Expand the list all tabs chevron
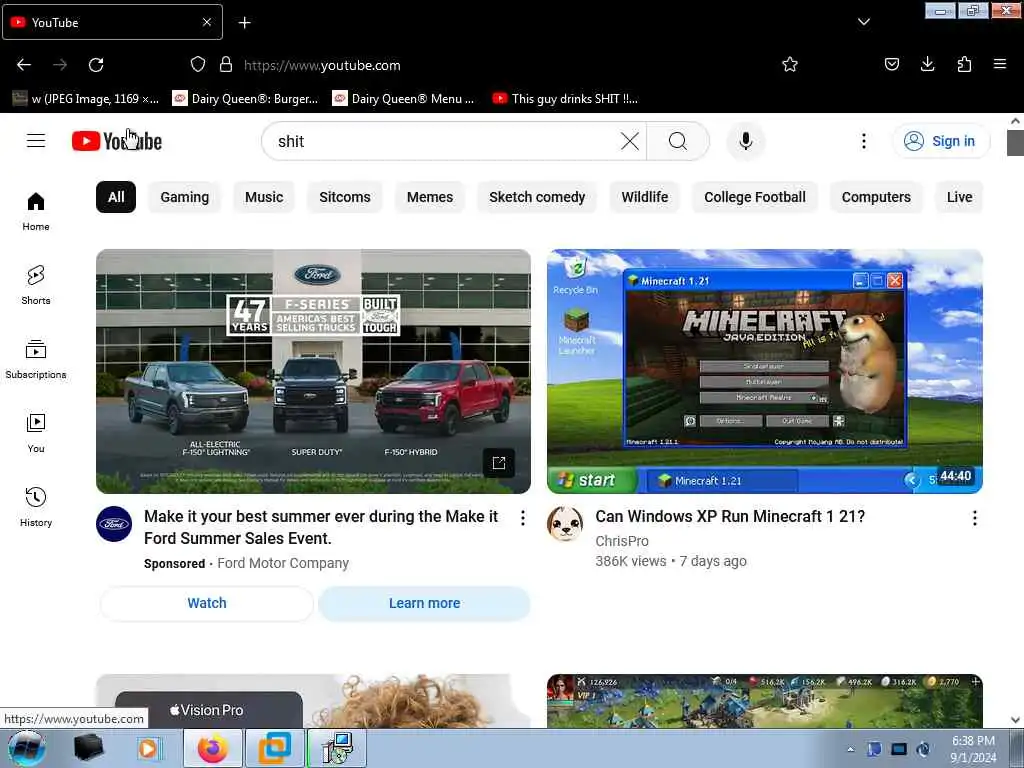Image resolution: width=1024 pixels, height=768 pixels. 863,22
